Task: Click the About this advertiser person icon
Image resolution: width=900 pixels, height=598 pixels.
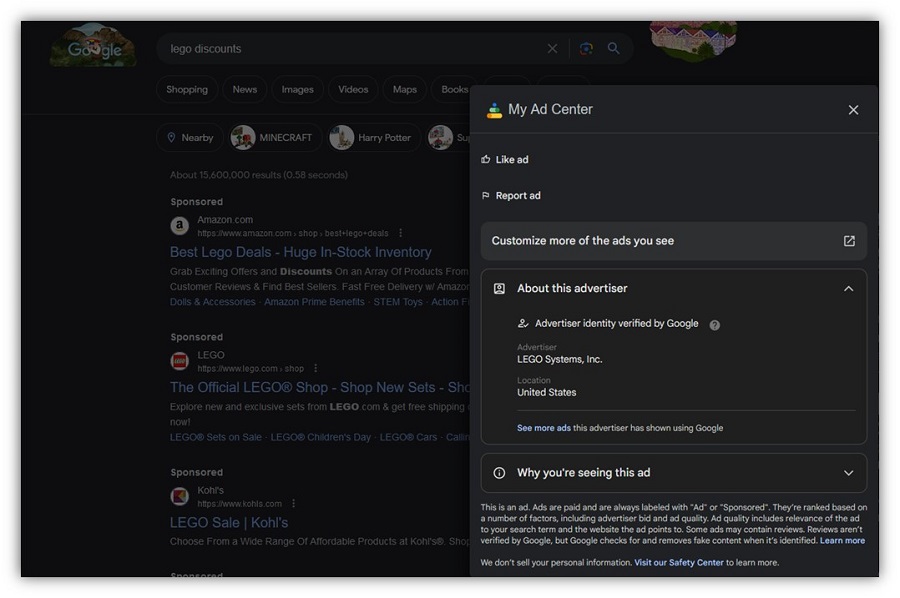Action: 499,289
